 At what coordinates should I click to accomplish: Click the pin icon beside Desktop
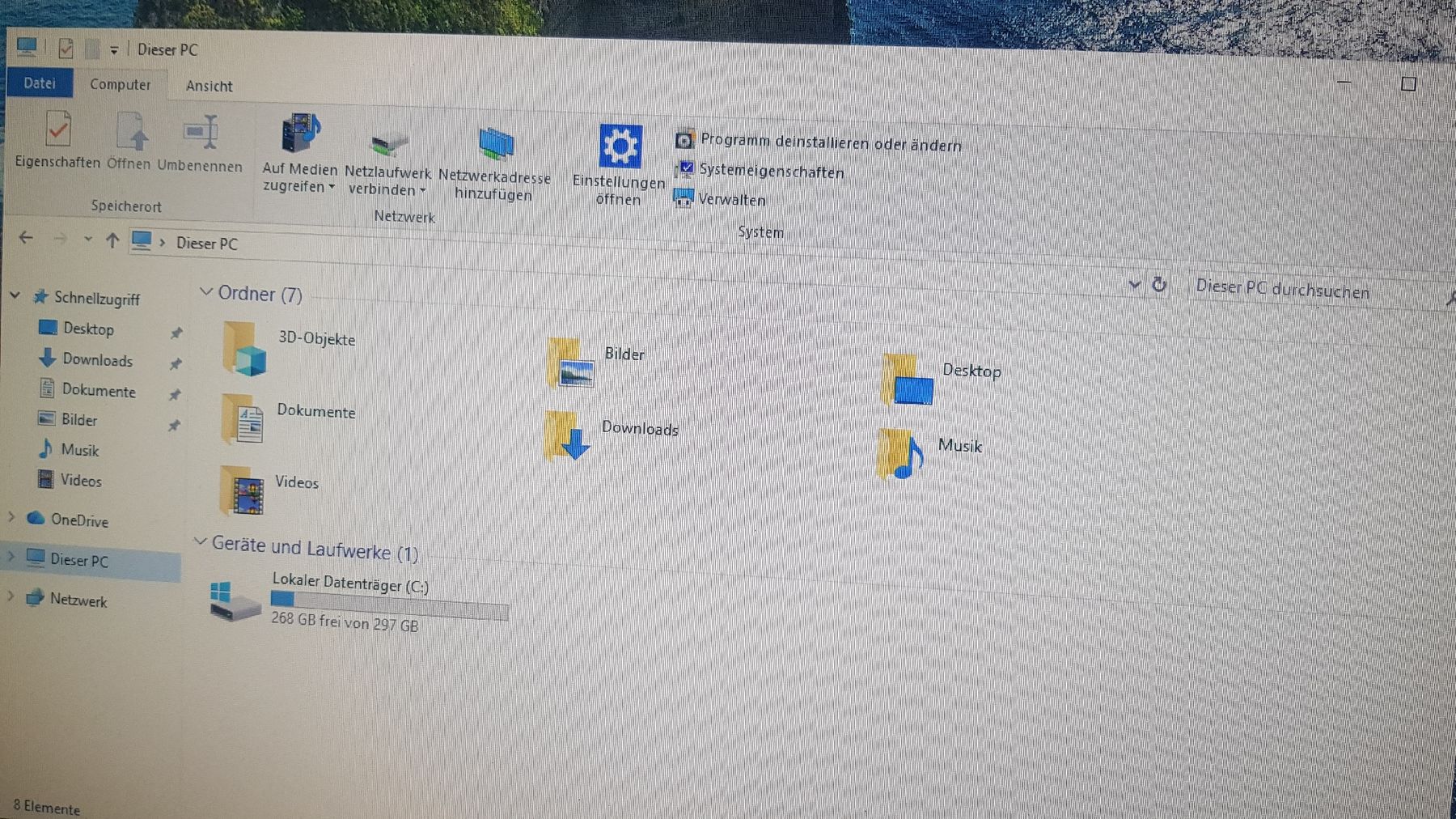pos(176,333)
